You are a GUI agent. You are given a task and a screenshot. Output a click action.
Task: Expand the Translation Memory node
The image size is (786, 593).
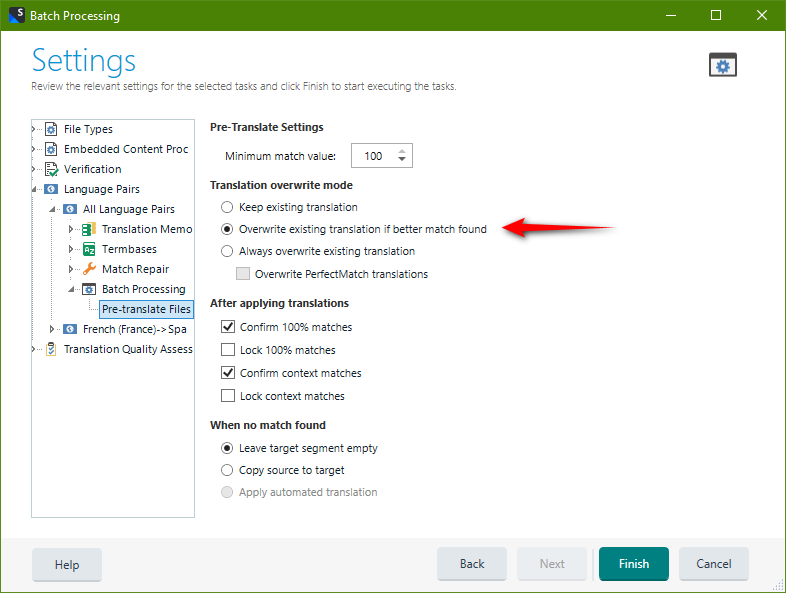71,229
